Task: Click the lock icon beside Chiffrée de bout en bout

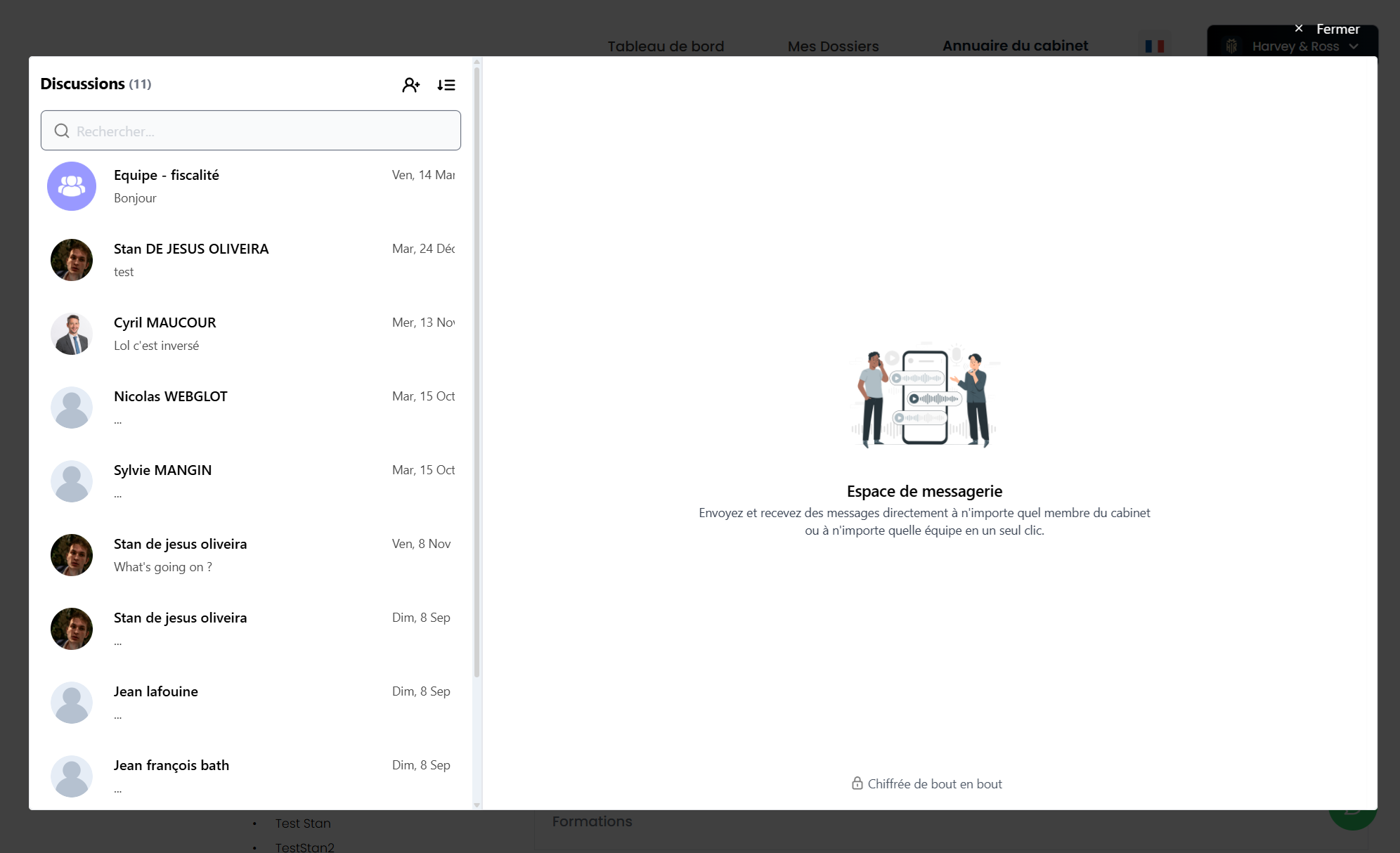Action: (857, 783)
